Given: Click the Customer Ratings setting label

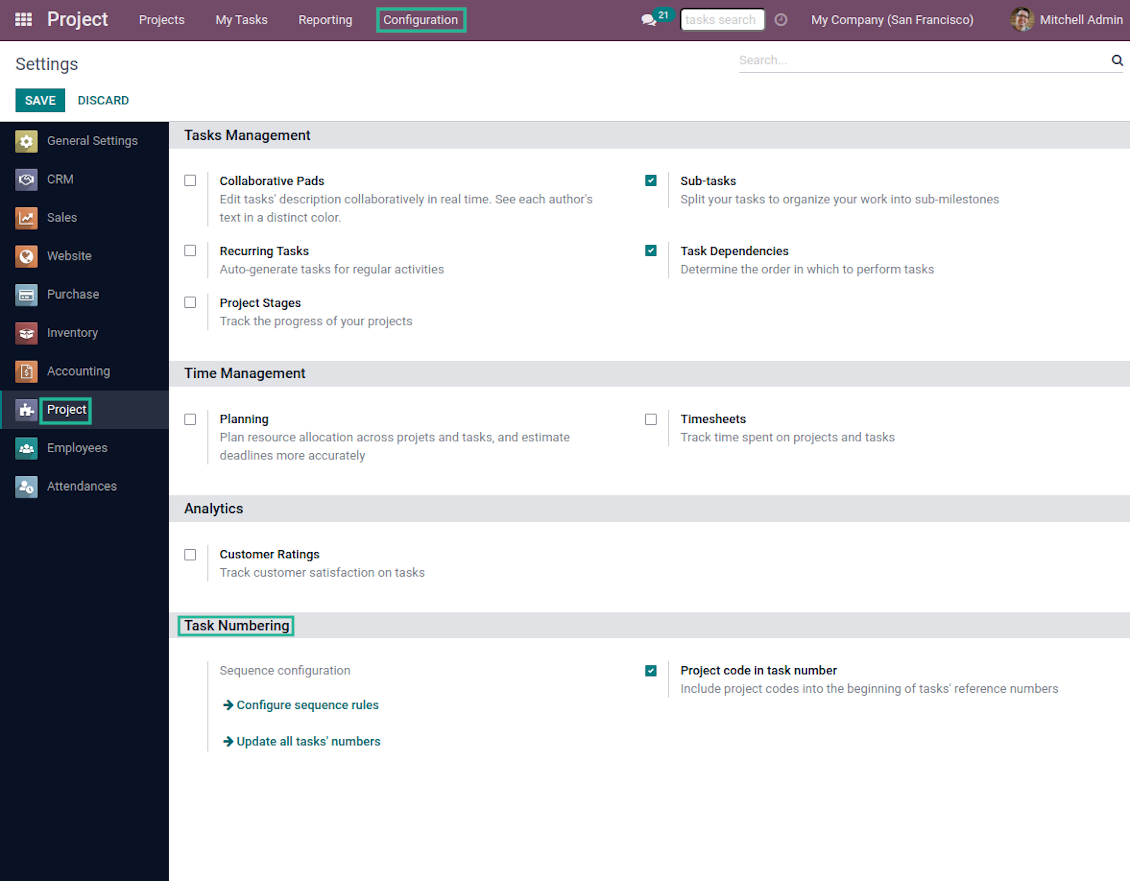Looking at the screenshot, I should pos(270,554).
